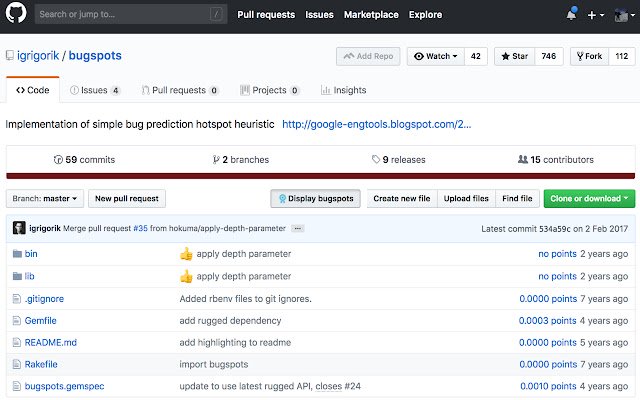Switch to the Projects tab
The width and height of the screenshot is (640, 400).
[x=270, y=90]
